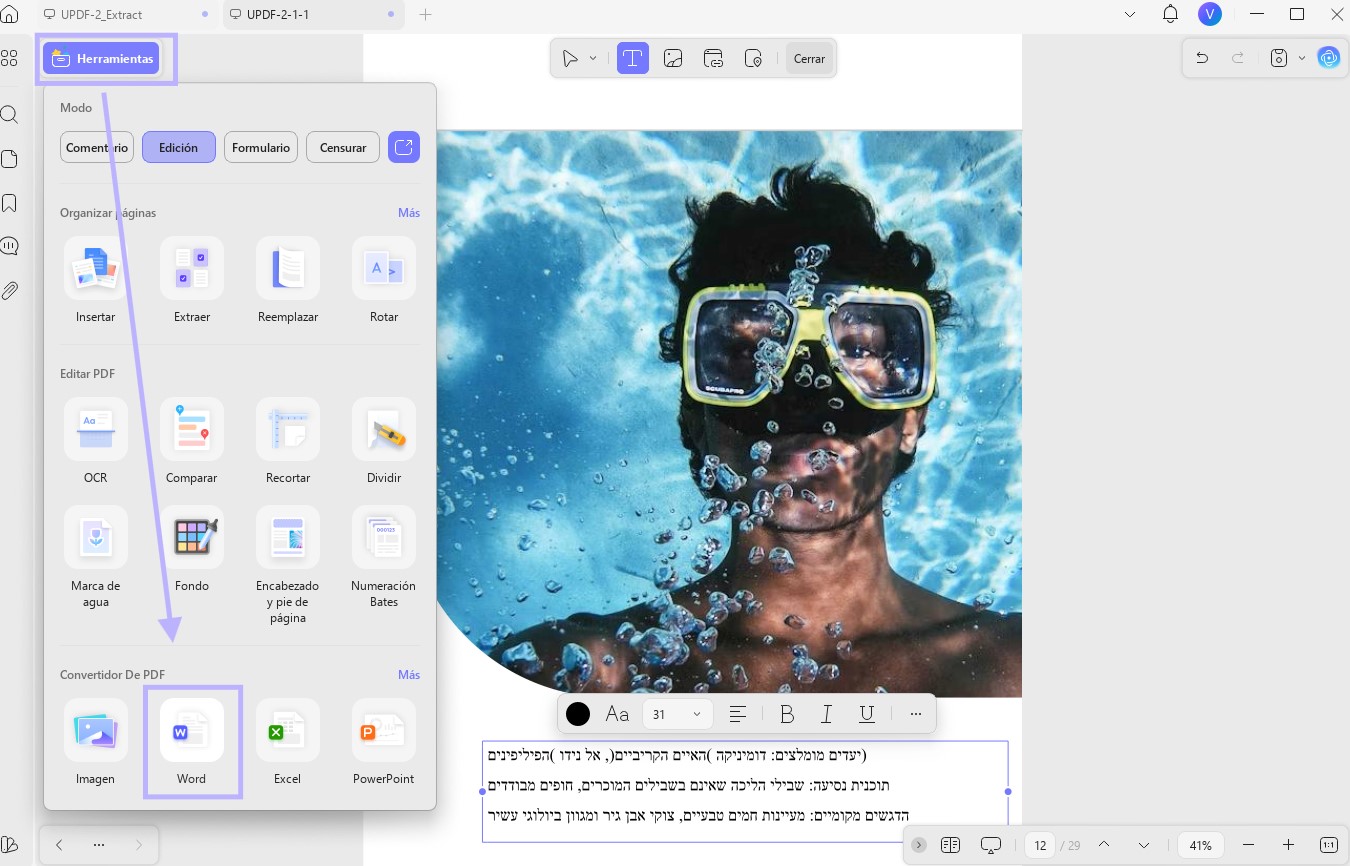Open the user avatar V

(x=1210, y=14)
